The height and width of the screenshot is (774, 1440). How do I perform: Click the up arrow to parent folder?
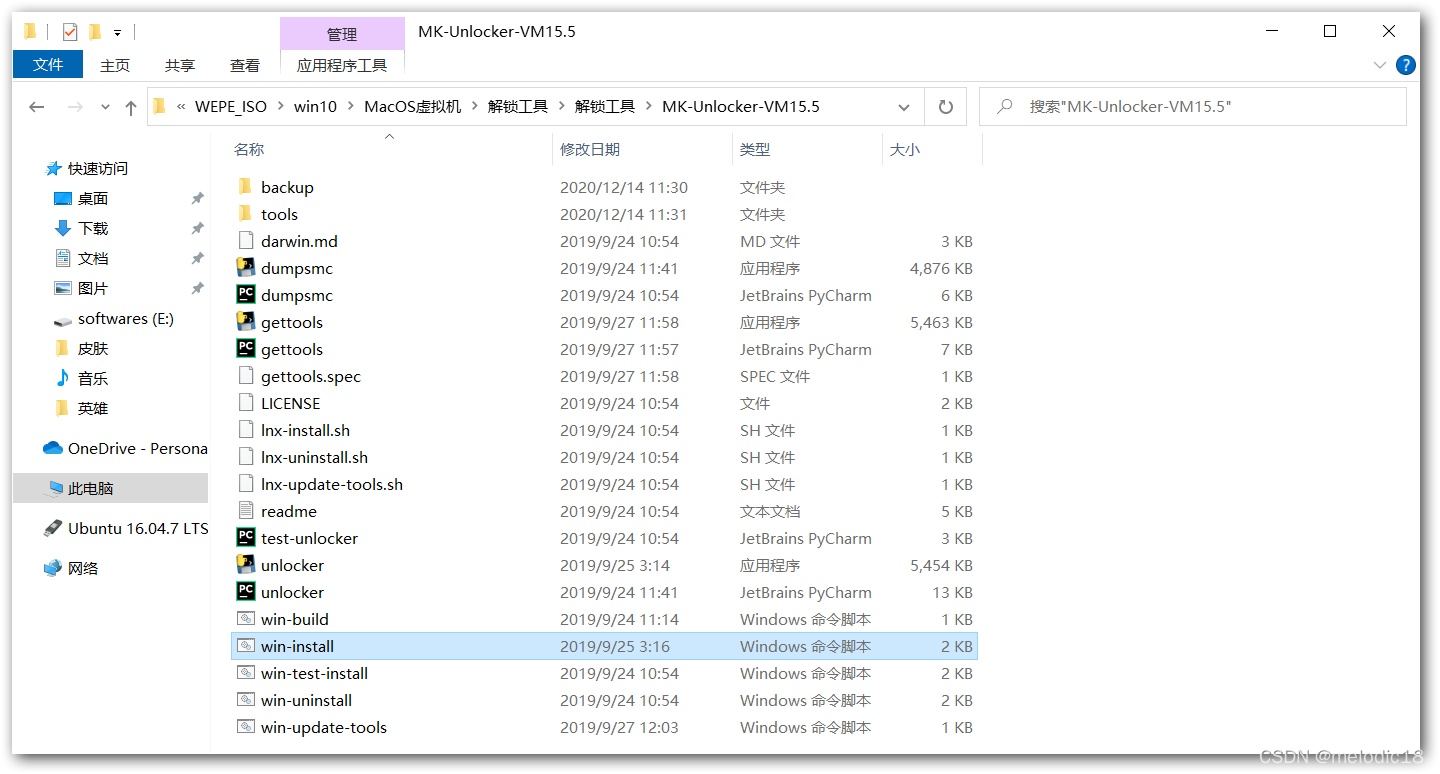(x=130, y=106)
